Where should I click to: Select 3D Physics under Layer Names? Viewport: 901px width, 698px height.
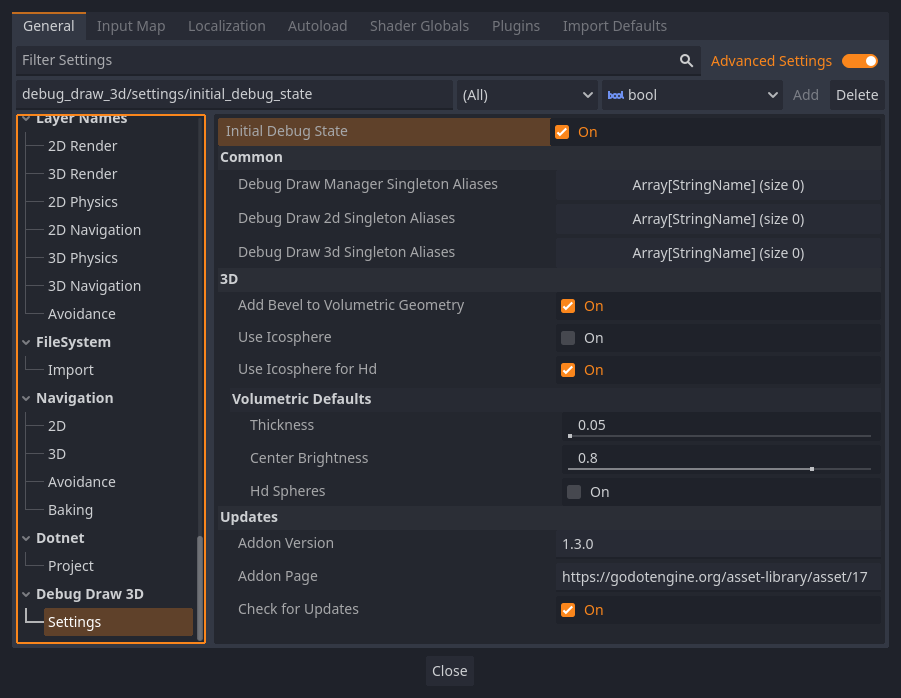click(83, 258)
